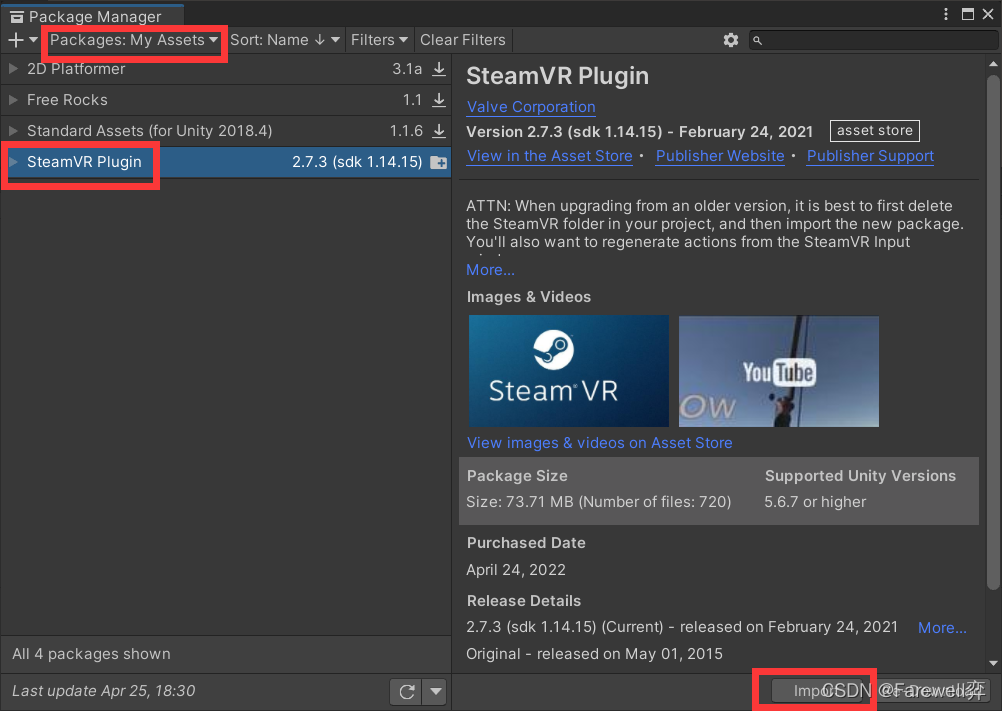Click the download icon for Free Rocks
The height and width of the screenshot is (711, 1002).
pos(439,100)
